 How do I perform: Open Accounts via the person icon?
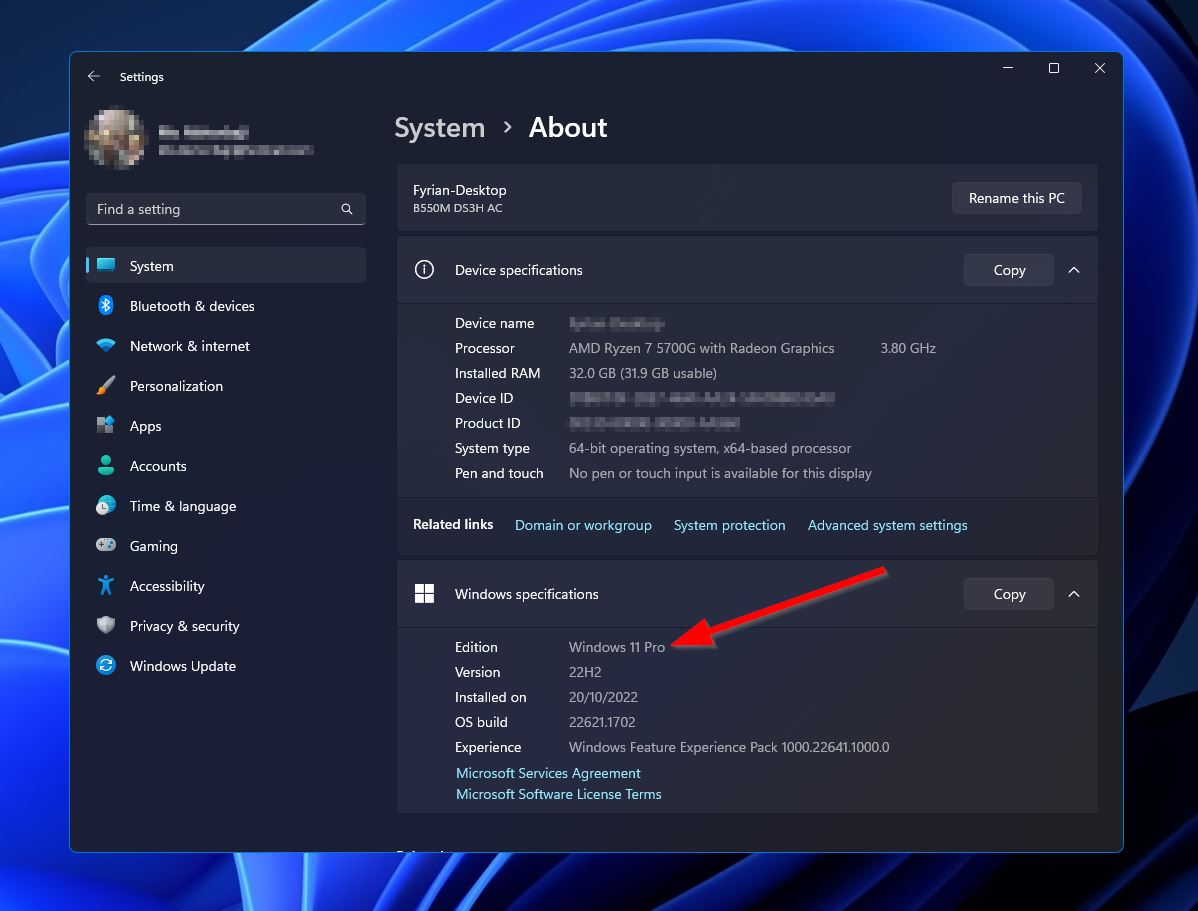tap(106, 466)
